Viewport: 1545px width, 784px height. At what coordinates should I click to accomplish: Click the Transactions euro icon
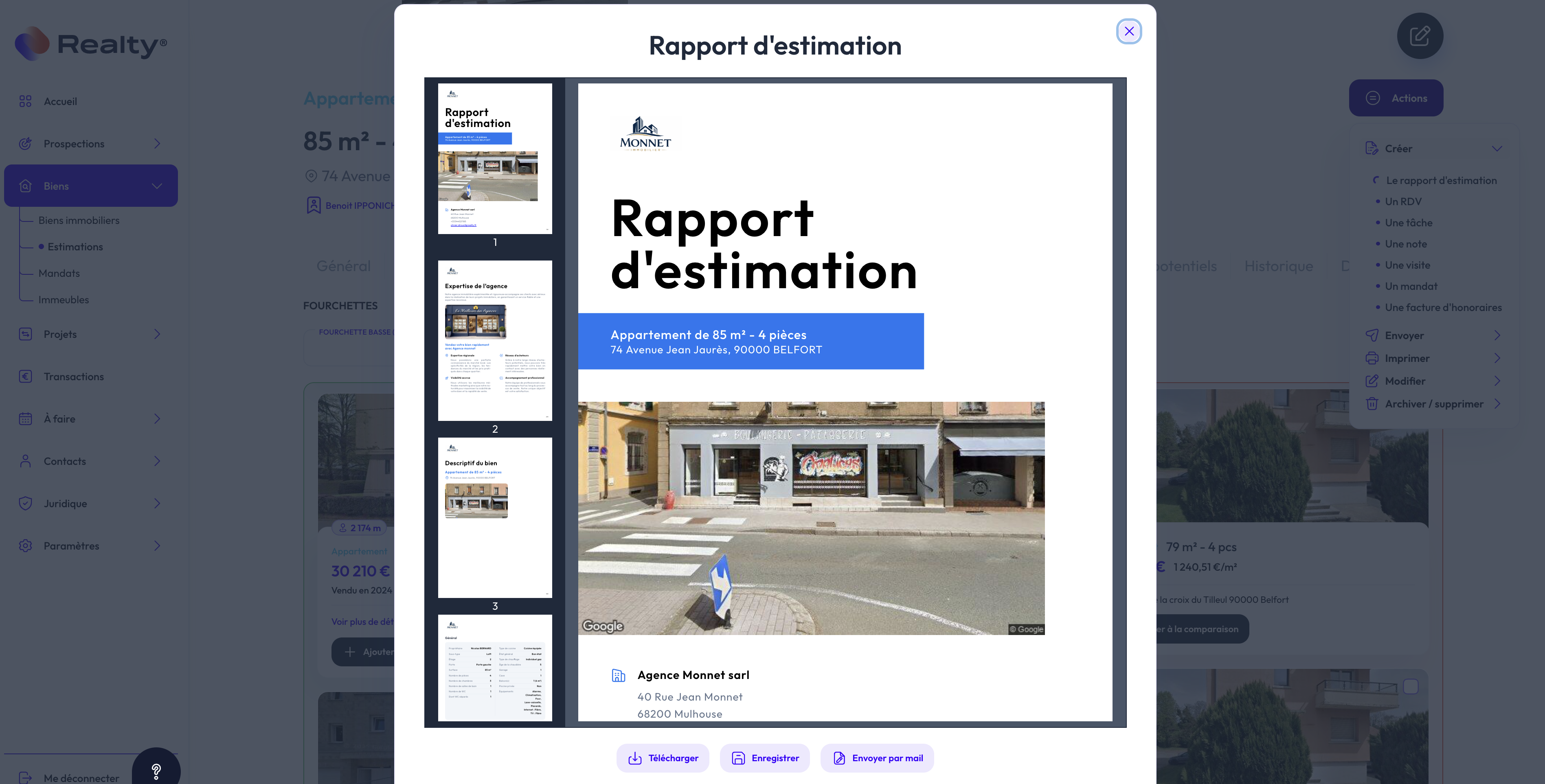25,377
